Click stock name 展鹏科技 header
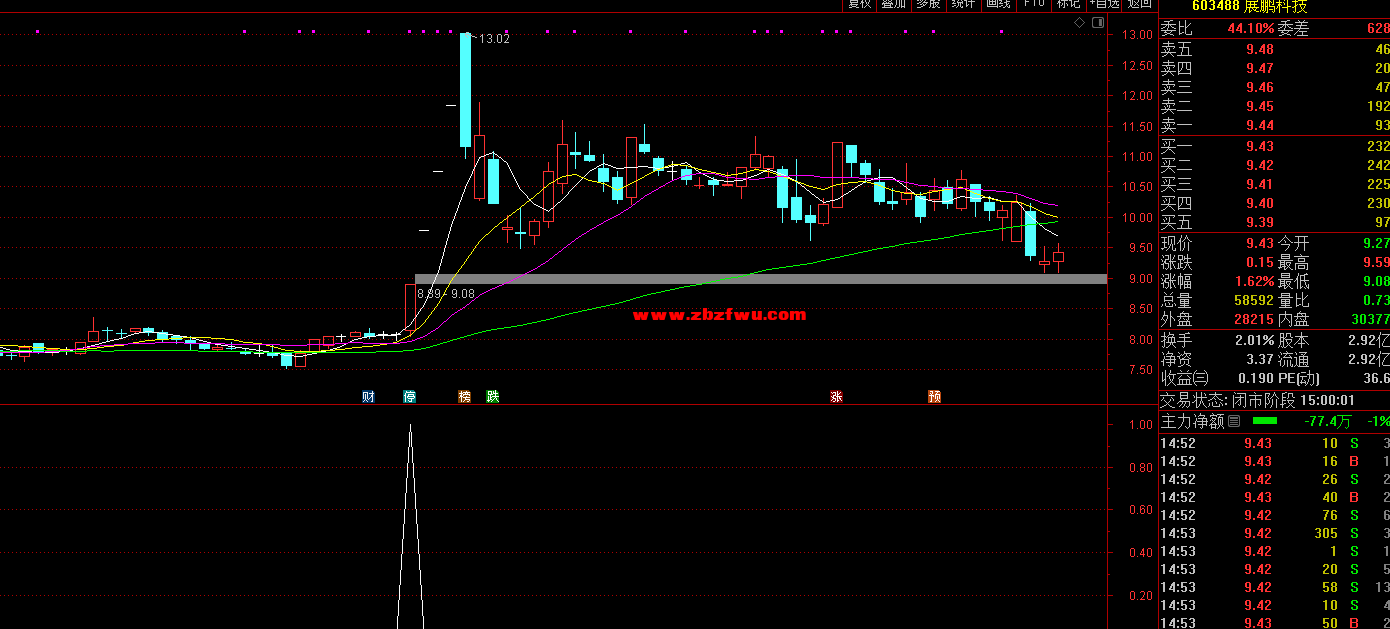 click(x=1275, y=6)
